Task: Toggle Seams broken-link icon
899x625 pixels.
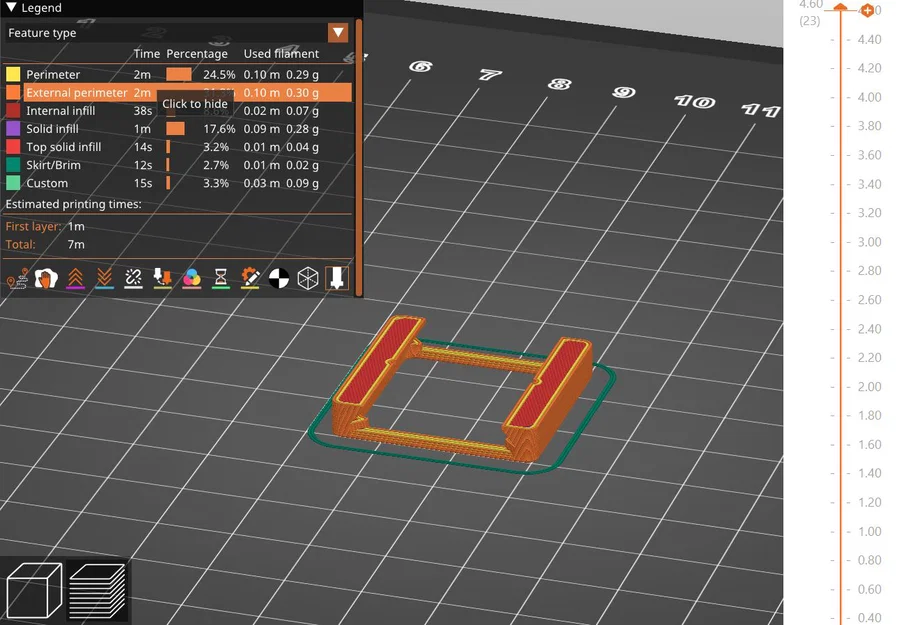Action: pyautogui.click(x=134, y=279)
